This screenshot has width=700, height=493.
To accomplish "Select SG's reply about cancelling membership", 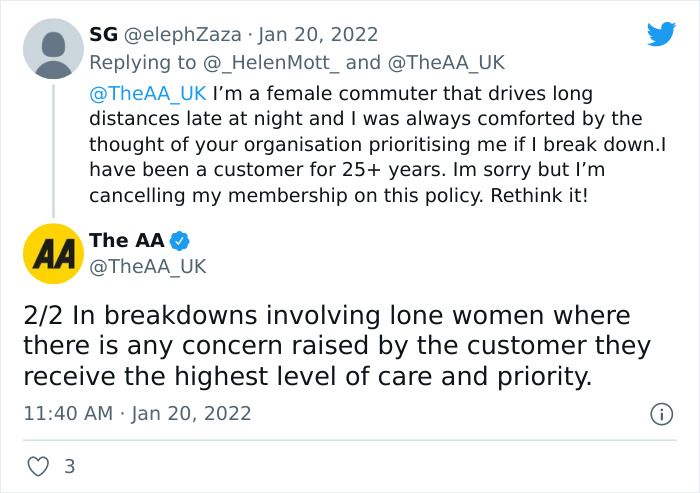I will [x=360, y=145].
